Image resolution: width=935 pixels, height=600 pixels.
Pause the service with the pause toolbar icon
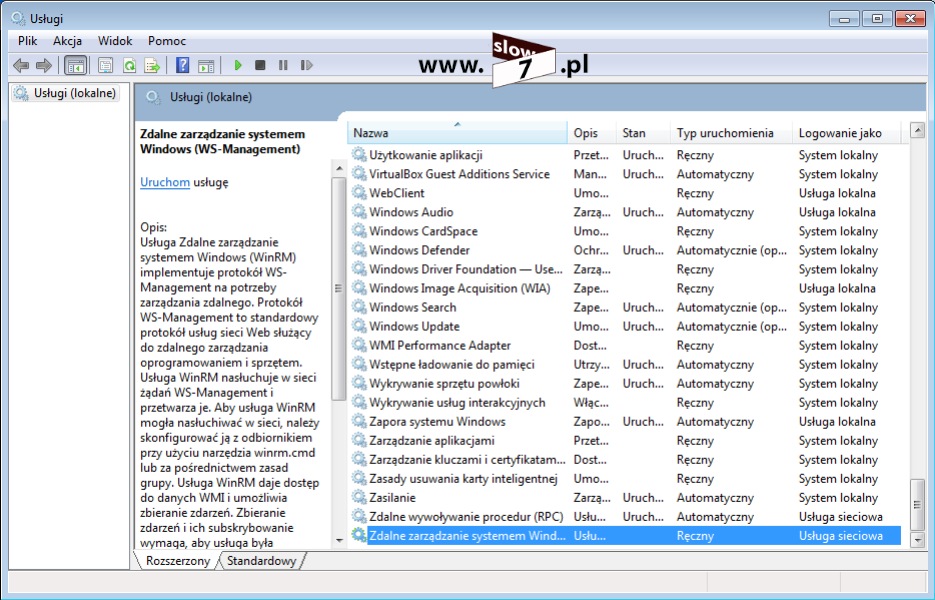(283, 65)
